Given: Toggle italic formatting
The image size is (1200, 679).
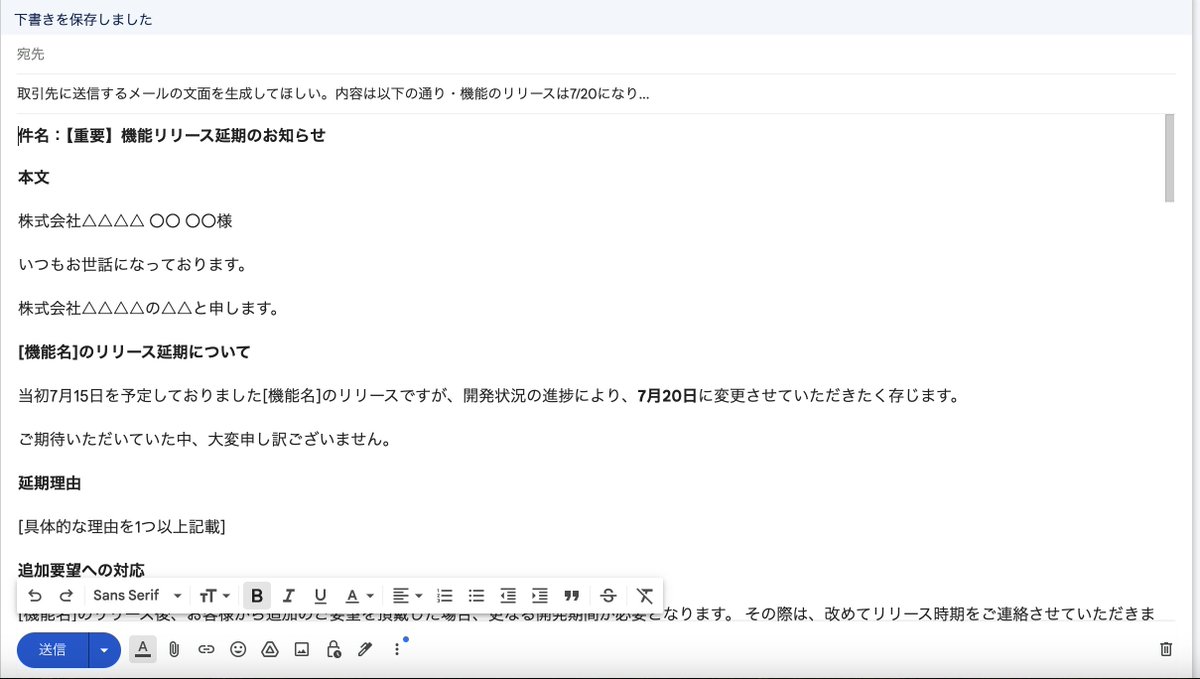Looking at the screenshot, I should pyautogui.click(x=289, y=595).
